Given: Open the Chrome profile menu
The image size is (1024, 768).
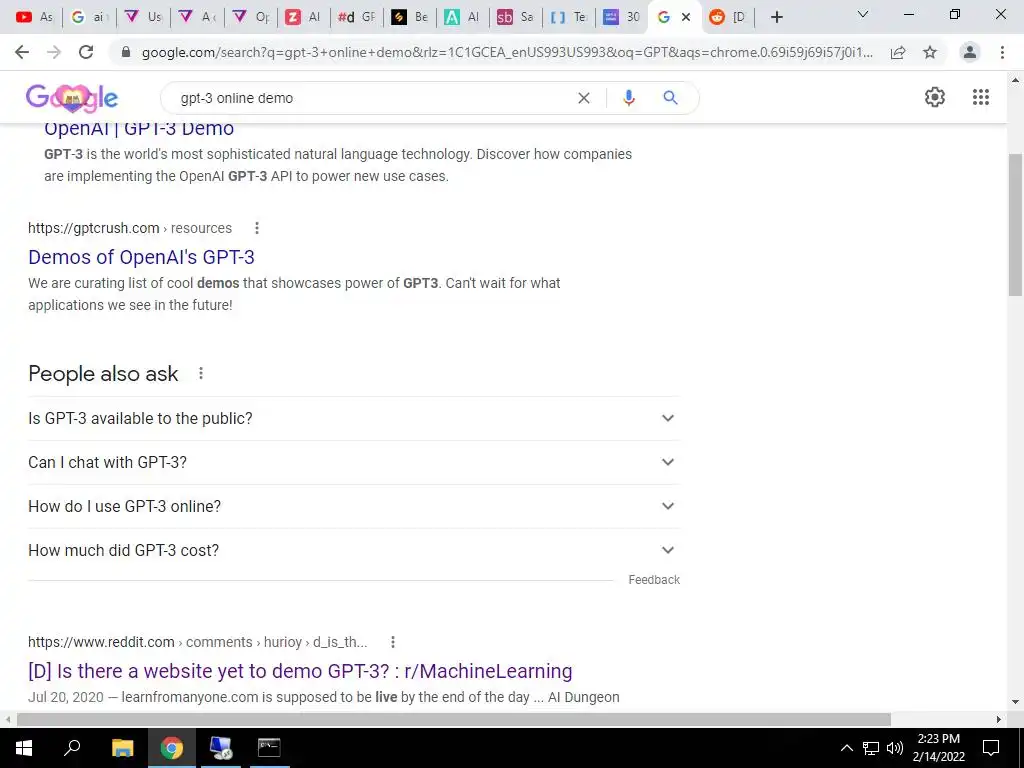Looking at the screenshot, I should tap(970, 52).
